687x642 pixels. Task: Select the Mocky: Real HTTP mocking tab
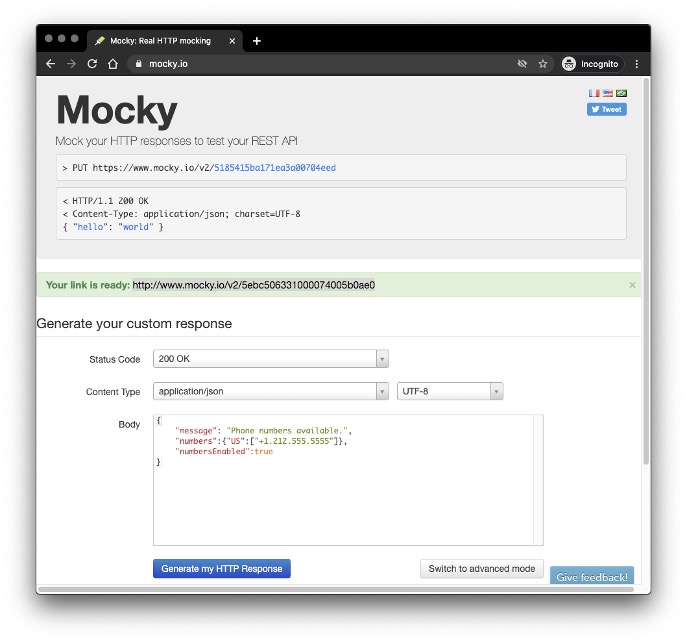pyautogui.click(x=165, y=41)
